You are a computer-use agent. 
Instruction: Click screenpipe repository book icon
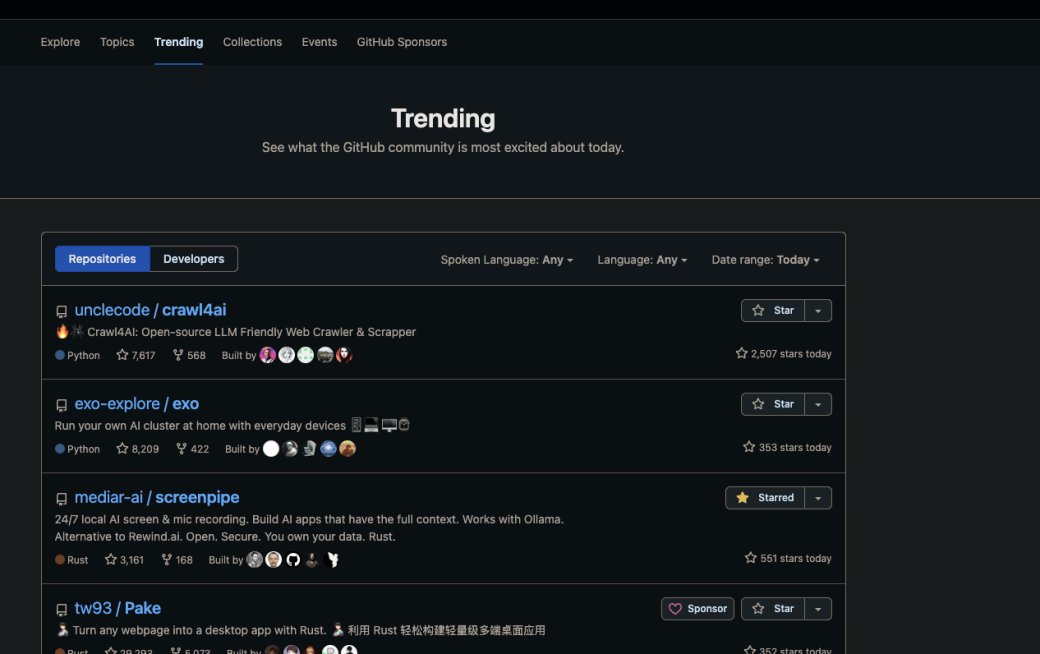[62, 498]
